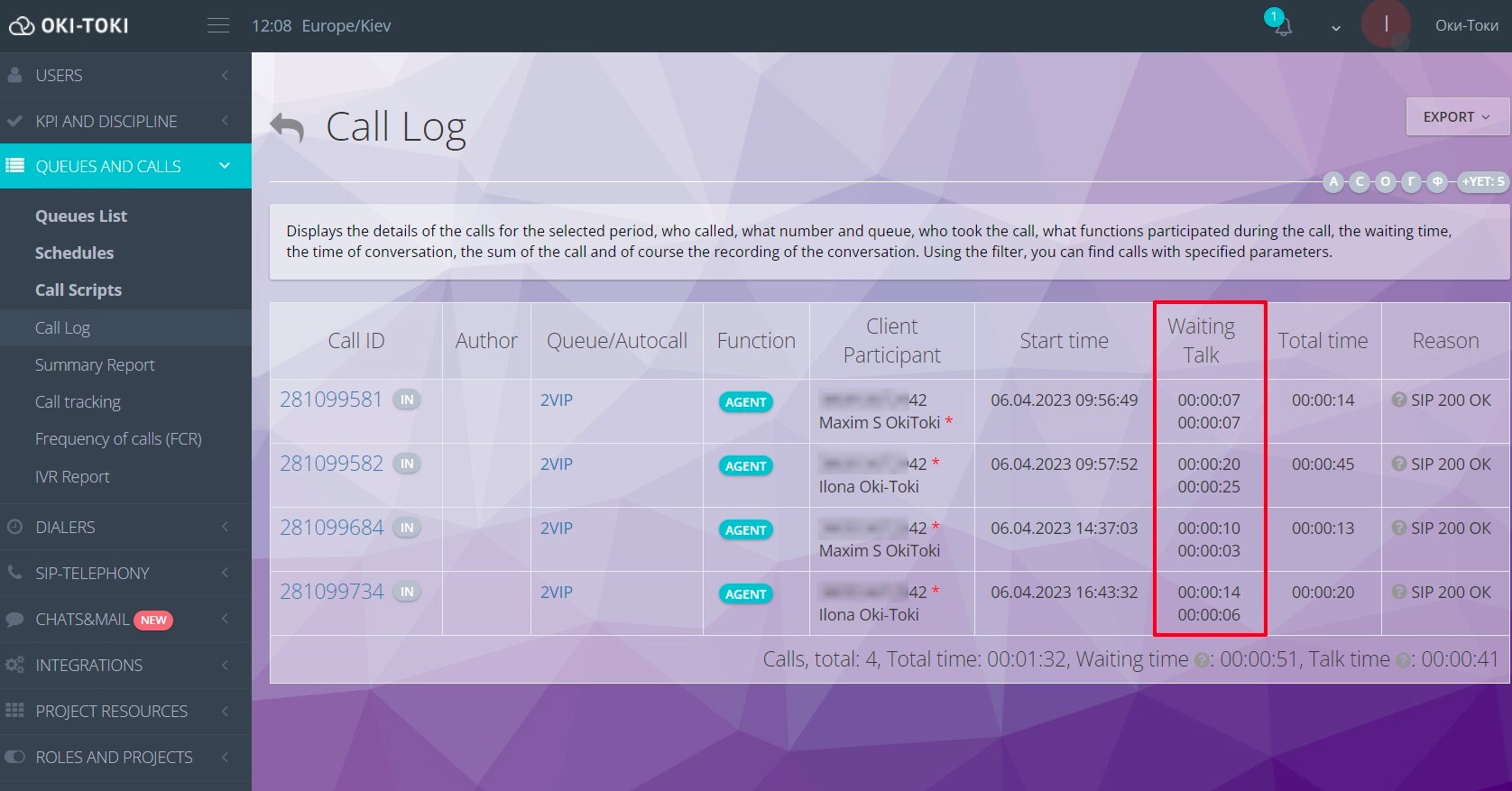Go back using the Call Log arrow
Image resolution: width=1512 pixels, height=791 pixels.
(288, 127)
